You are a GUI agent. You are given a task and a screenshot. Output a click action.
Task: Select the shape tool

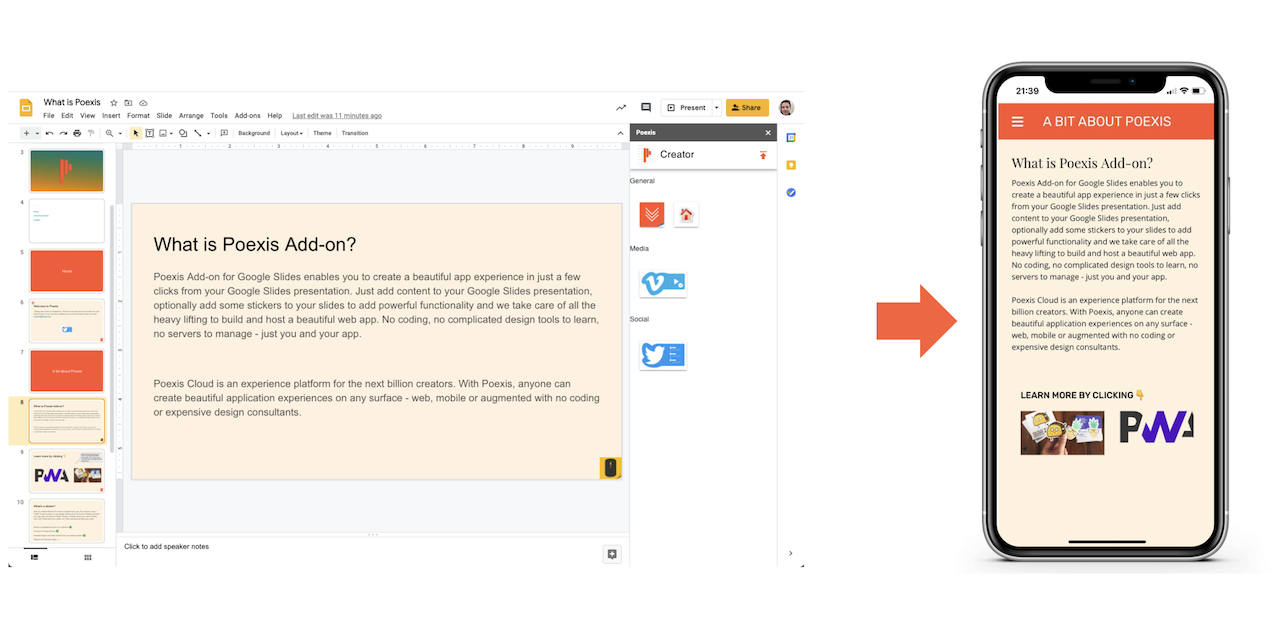pos(183,133)
